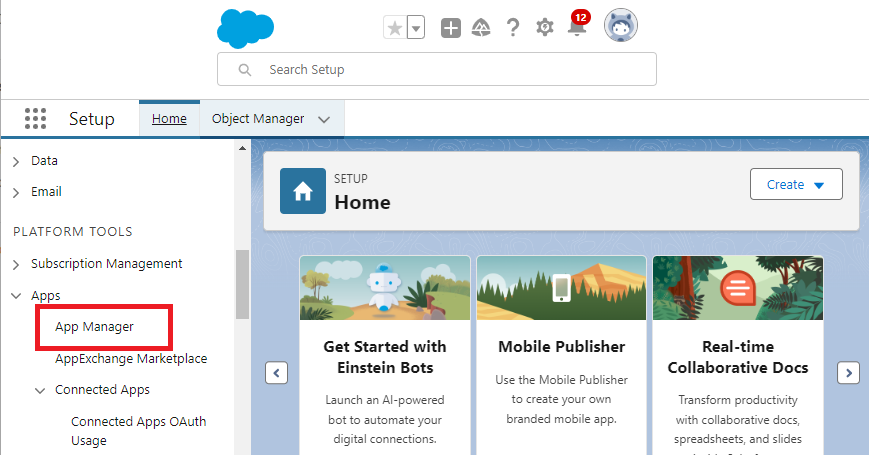The height and width of the screenshot is (455, 869).
Task: Go to the next carousel card
Action: (848, 373)
